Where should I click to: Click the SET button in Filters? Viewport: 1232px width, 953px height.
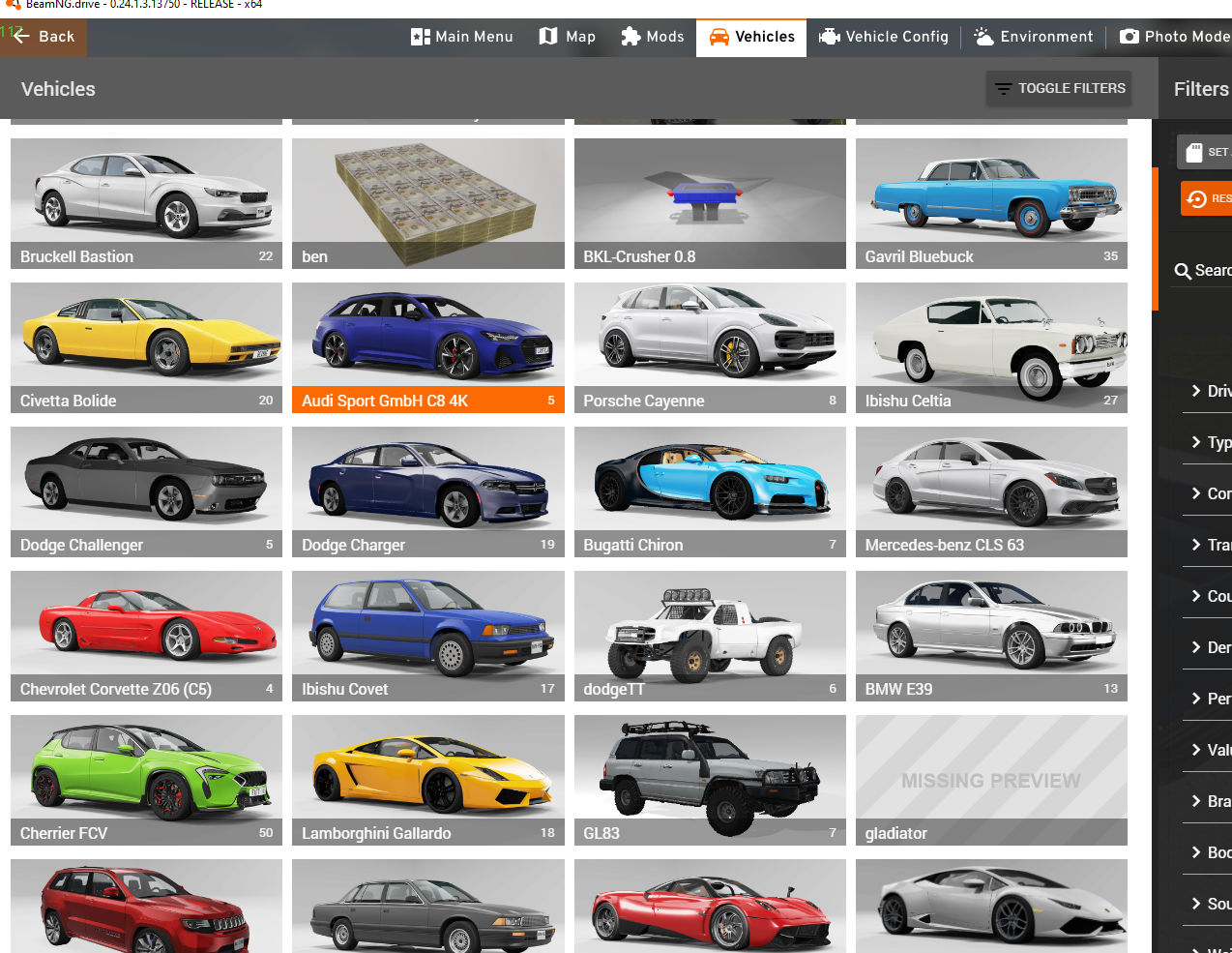point(1205,152)
